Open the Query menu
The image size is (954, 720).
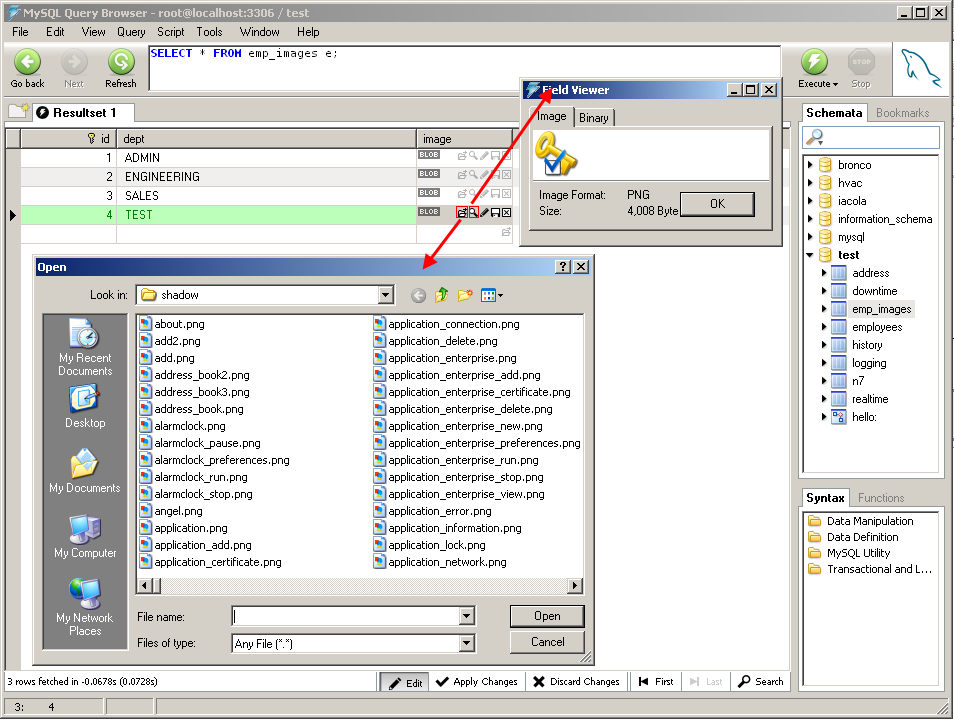pyautogui.click(x=131, y=32)
